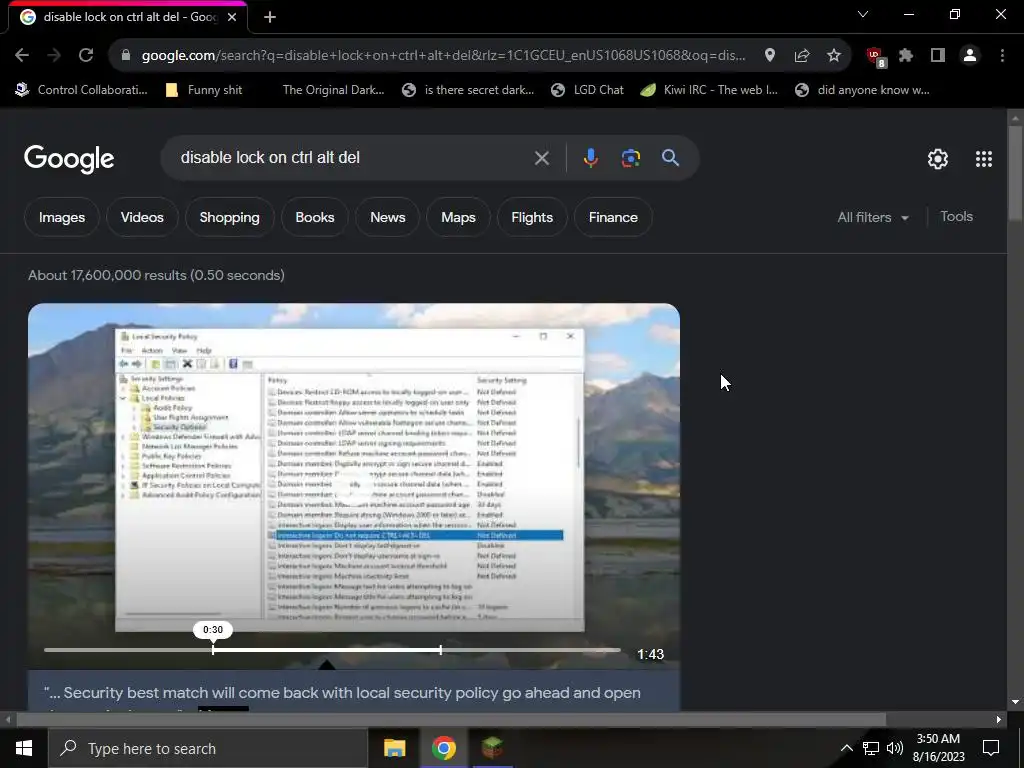Open the Chrome tab search chevron
Viewport: 1024px width, 768px height.
(x=863, y=14)
